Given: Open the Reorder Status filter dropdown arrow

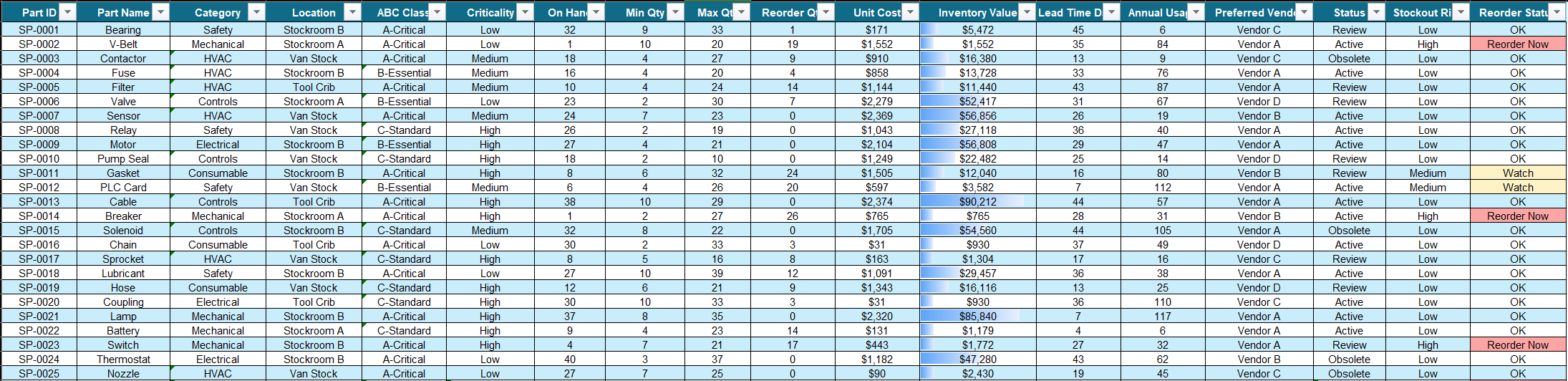Looking at the screenshot, I should tap(1557, 12).
